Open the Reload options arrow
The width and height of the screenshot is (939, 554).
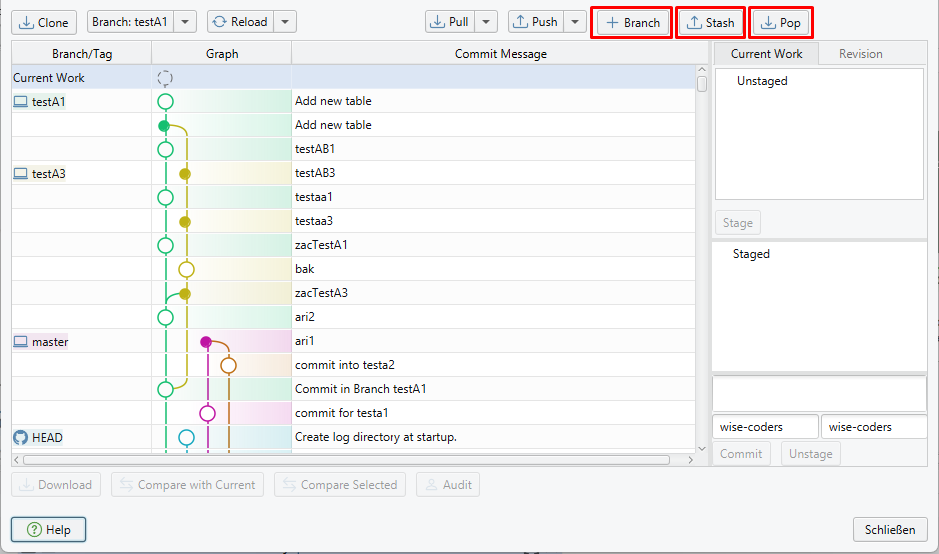285,22
